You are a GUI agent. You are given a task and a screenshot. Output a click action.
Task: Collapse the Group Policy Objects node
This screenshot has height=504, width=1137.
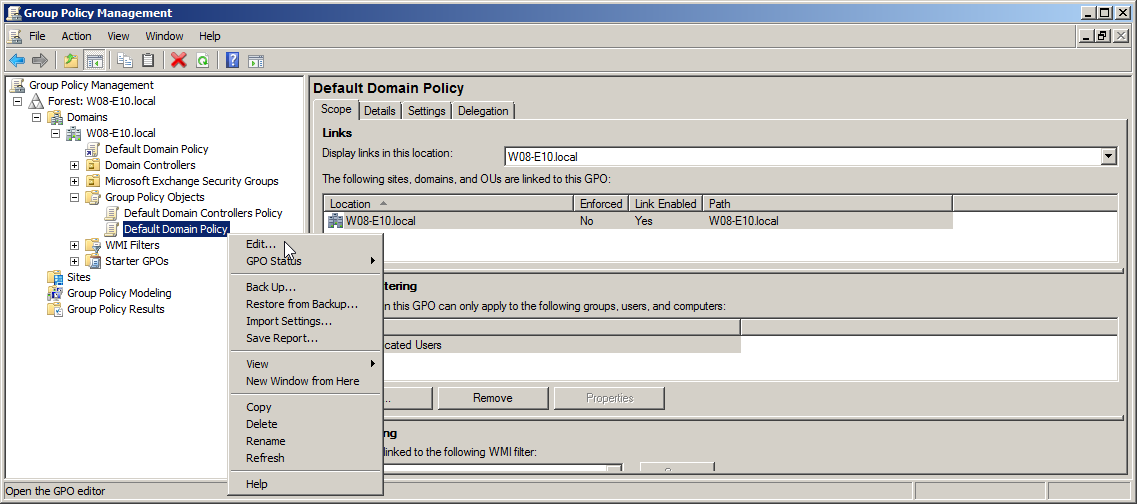[x=74, y=197]
